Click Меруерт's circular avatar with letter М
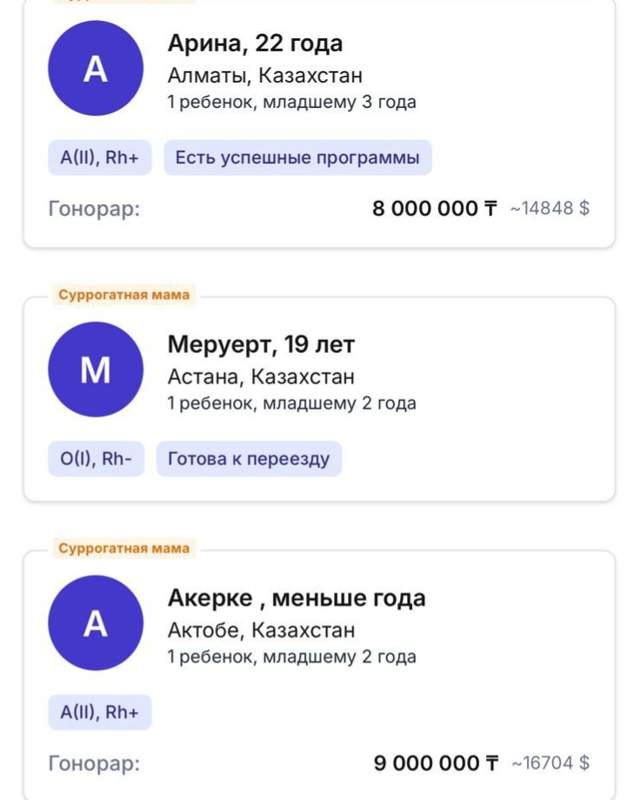 pyautogui.click(x=95, y=370)
